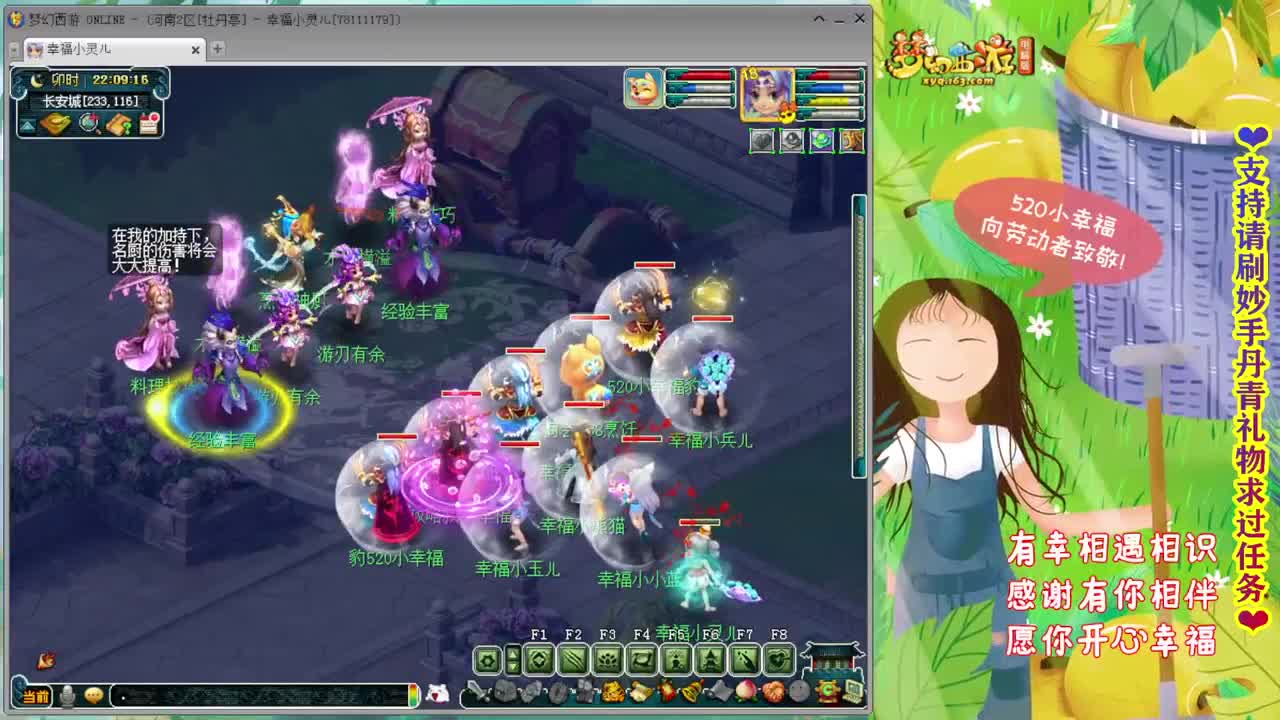Click the pet fox portrait
1280x720 pixels.
643,88
